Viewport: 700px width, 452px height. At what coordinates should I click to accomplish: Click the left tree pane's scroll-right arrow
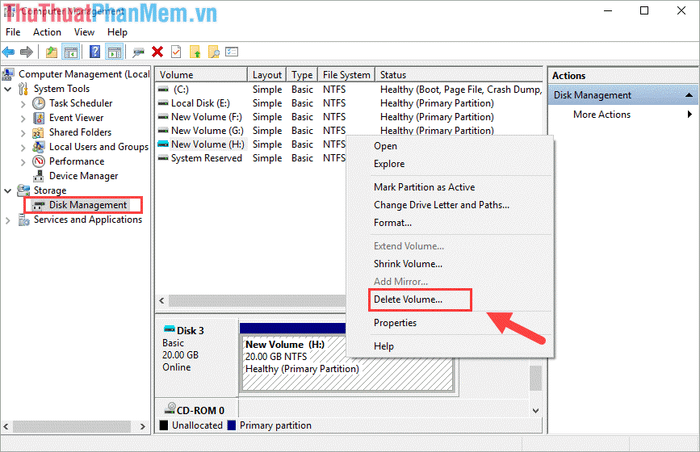[x=142, y=427]
